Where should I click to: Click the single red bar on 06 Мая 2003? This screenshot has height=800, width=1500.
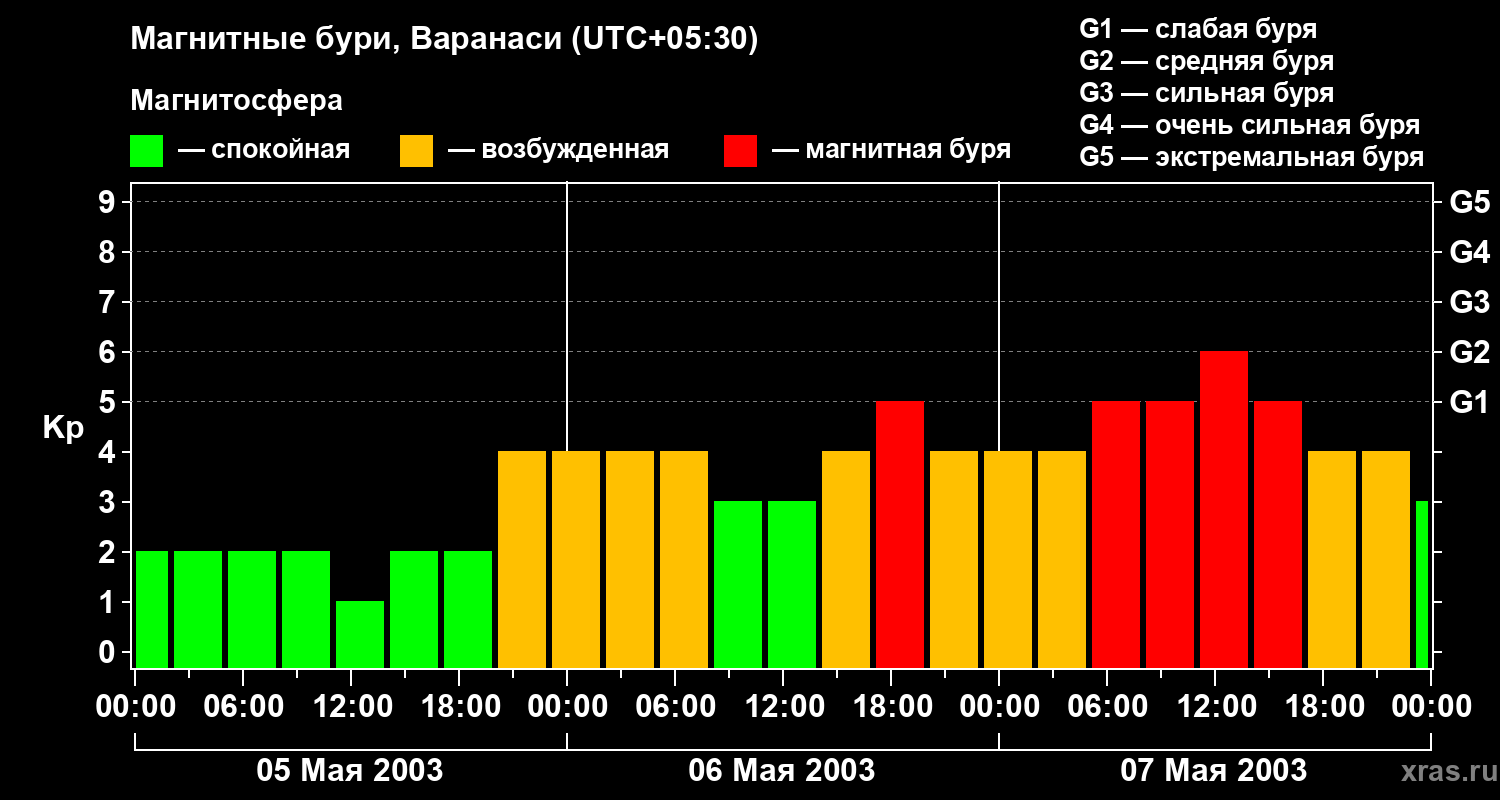click(x=900, y=535)
